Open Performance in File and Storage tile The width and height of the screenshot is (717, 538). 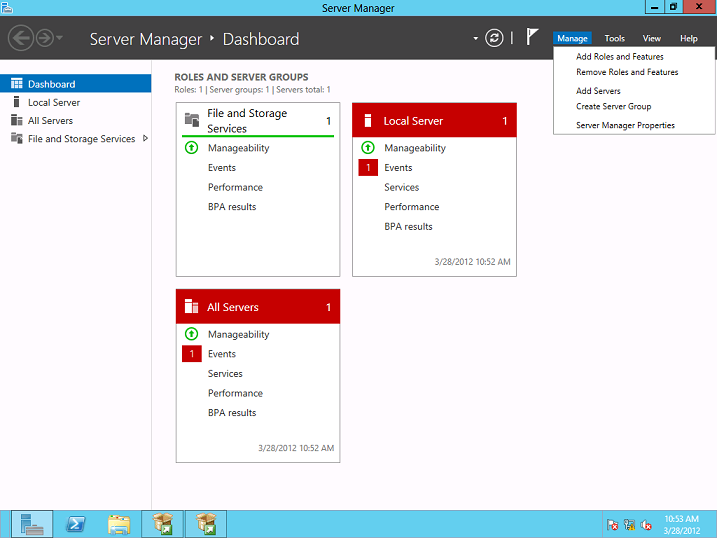(235, 187)
